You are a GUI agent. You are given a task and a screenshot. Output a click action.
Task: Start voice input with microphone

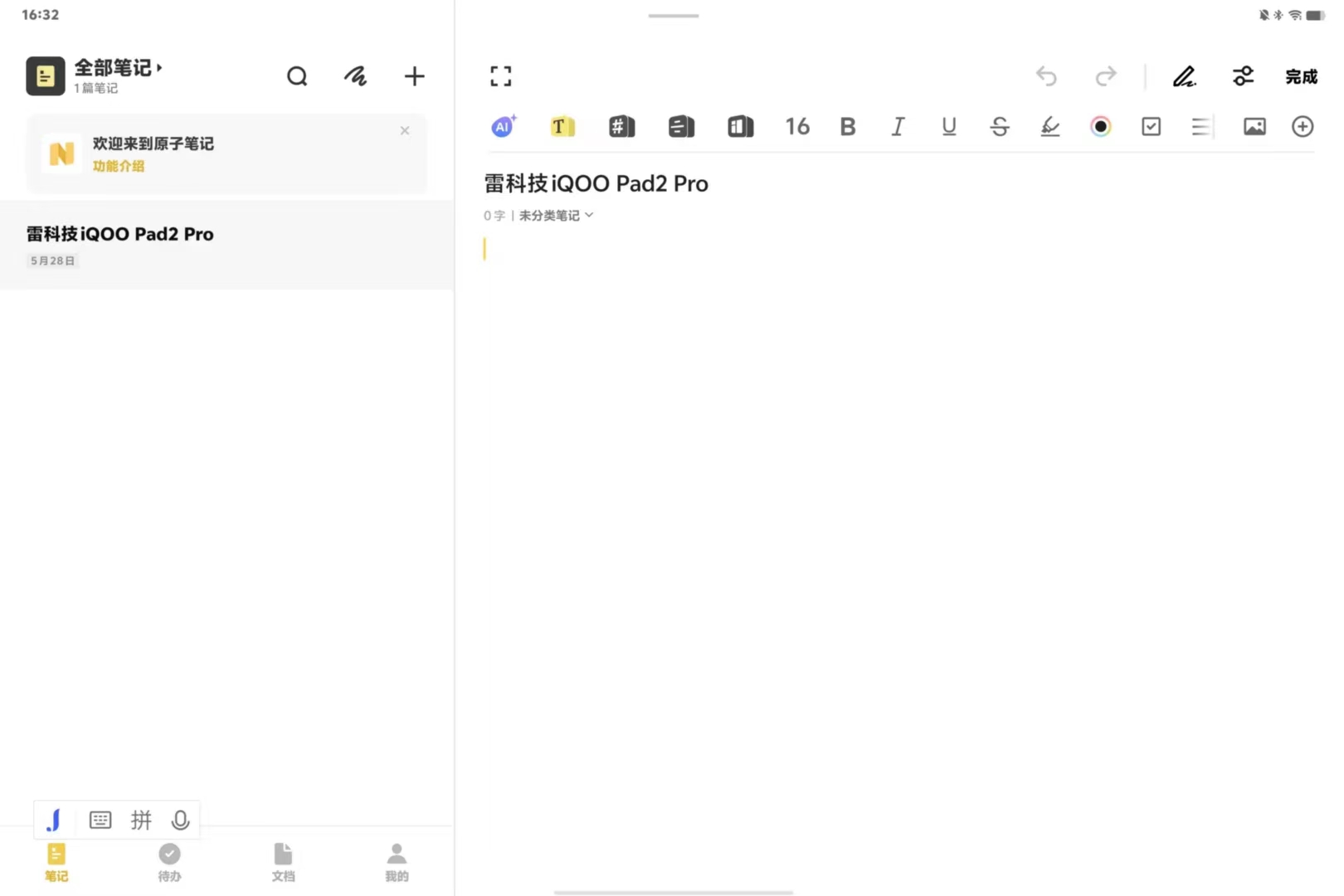(180, 821)
